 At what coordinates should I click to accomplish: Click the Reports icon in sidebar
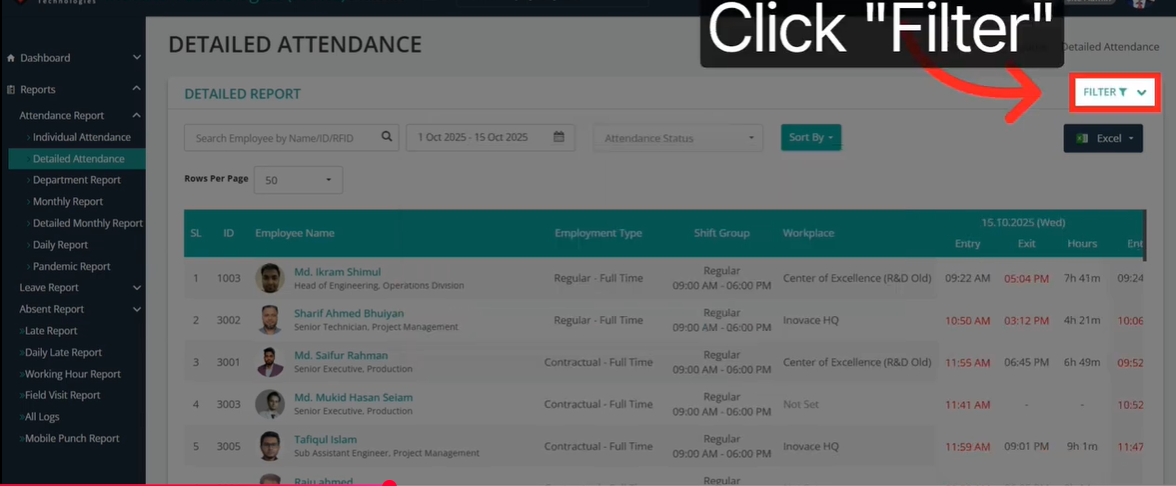(11, 90)
